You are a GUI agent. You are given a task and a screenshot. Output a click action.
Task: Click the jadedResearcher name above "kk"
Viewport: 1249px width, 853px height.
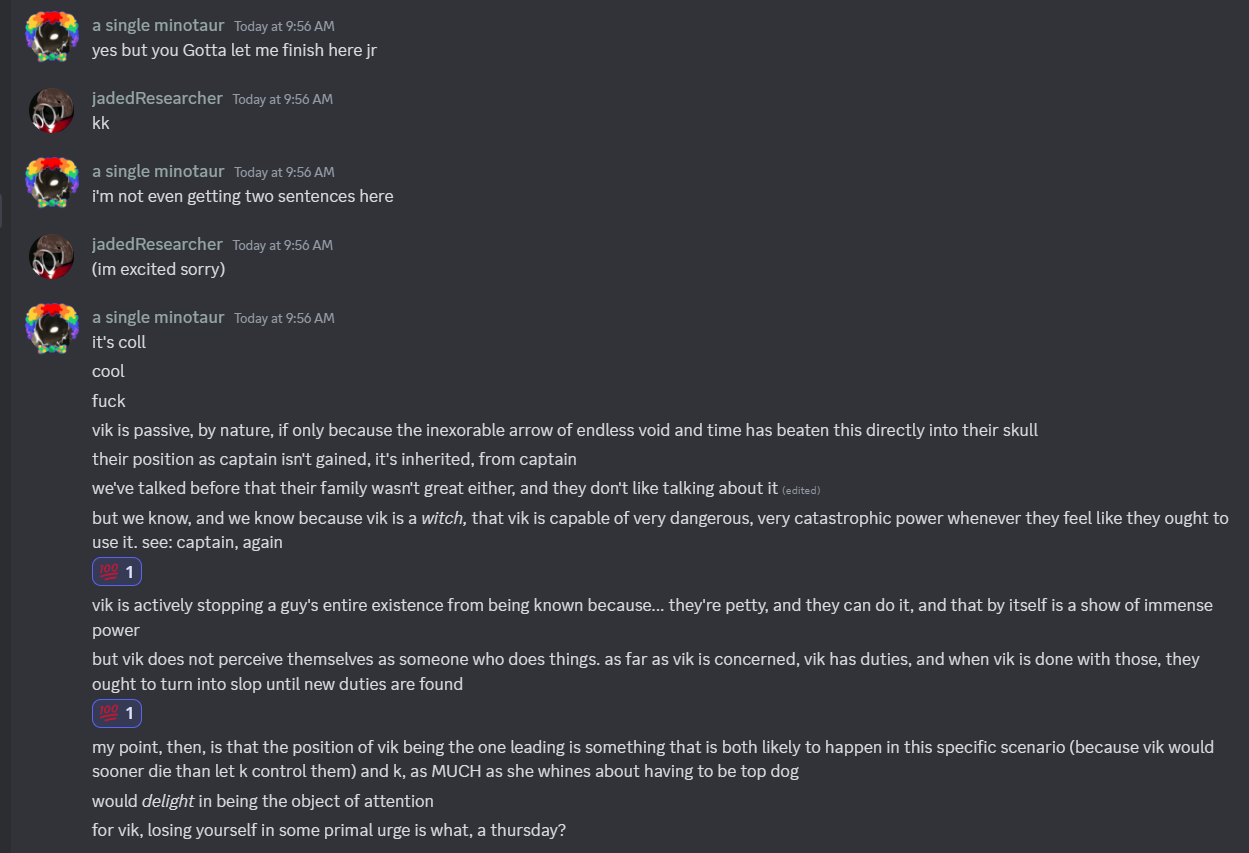tap(157, 98)
